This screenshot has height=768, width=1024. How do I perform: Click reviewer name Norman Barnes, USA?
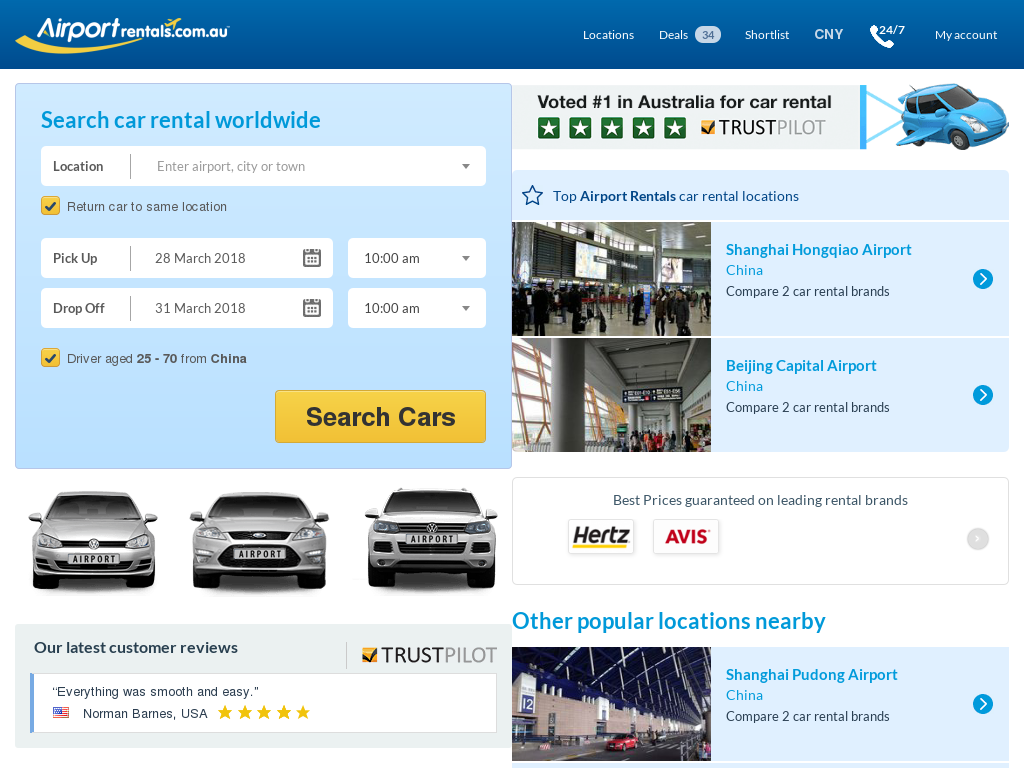coord(145,713)
